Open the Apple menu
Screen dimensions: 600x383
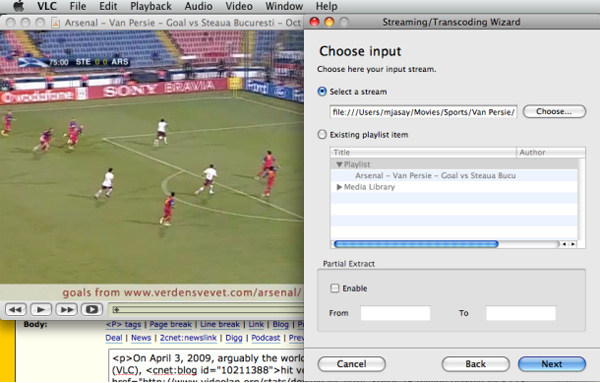(x=19, y=6)
